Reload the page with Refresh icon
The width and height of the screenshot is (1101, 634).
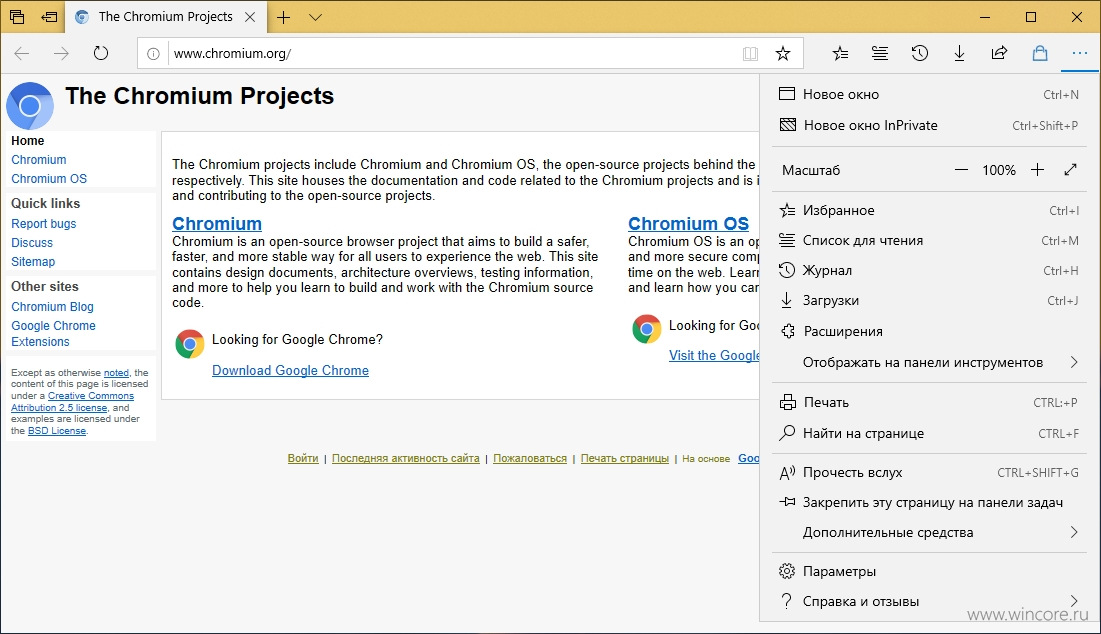(101, 53)
